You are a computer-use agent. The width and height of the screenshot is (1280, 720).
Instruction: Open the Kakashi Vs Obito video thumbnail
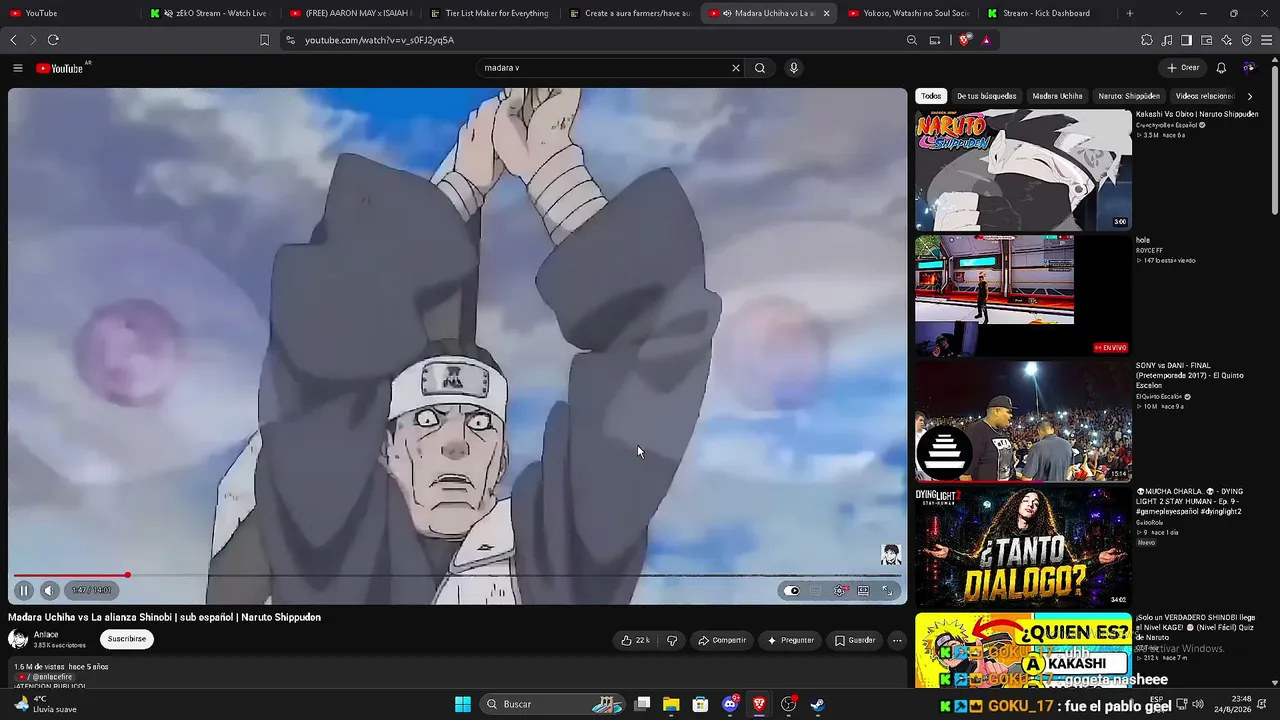(x=1023, y=170)
